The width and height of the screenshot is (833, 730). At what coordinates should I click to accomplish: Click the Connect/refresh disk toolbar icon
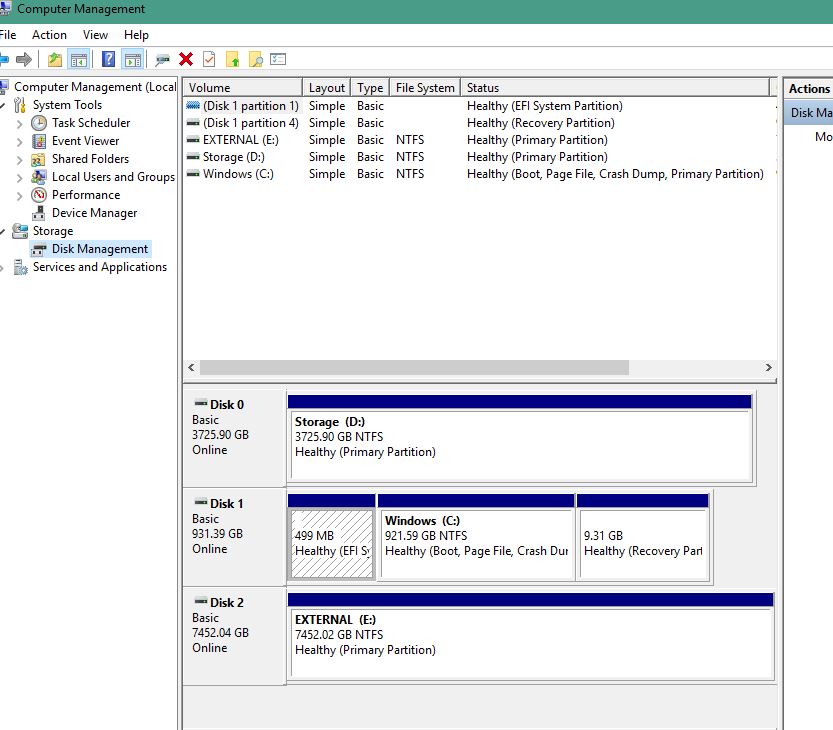point(162,60)
